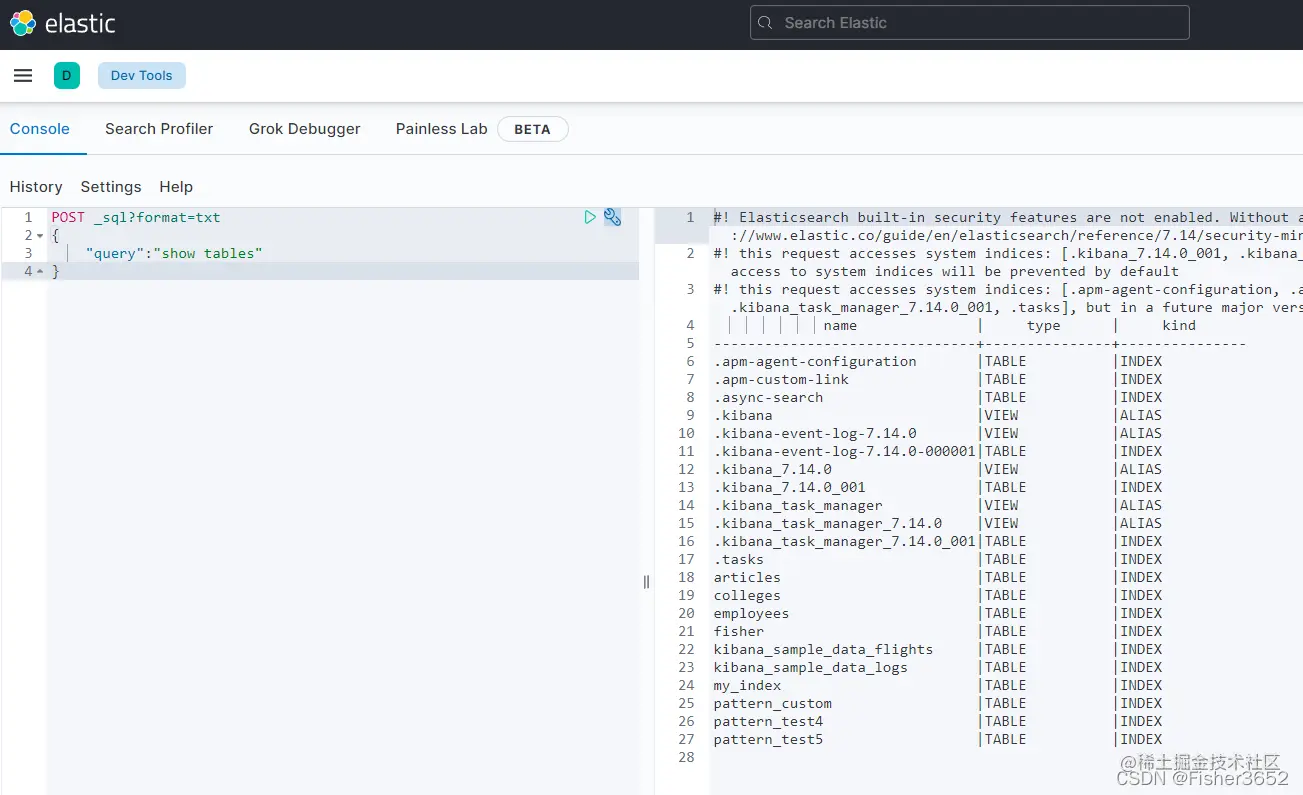
Task: Focus the Search Elastic field
Action: tap(969, 23)
